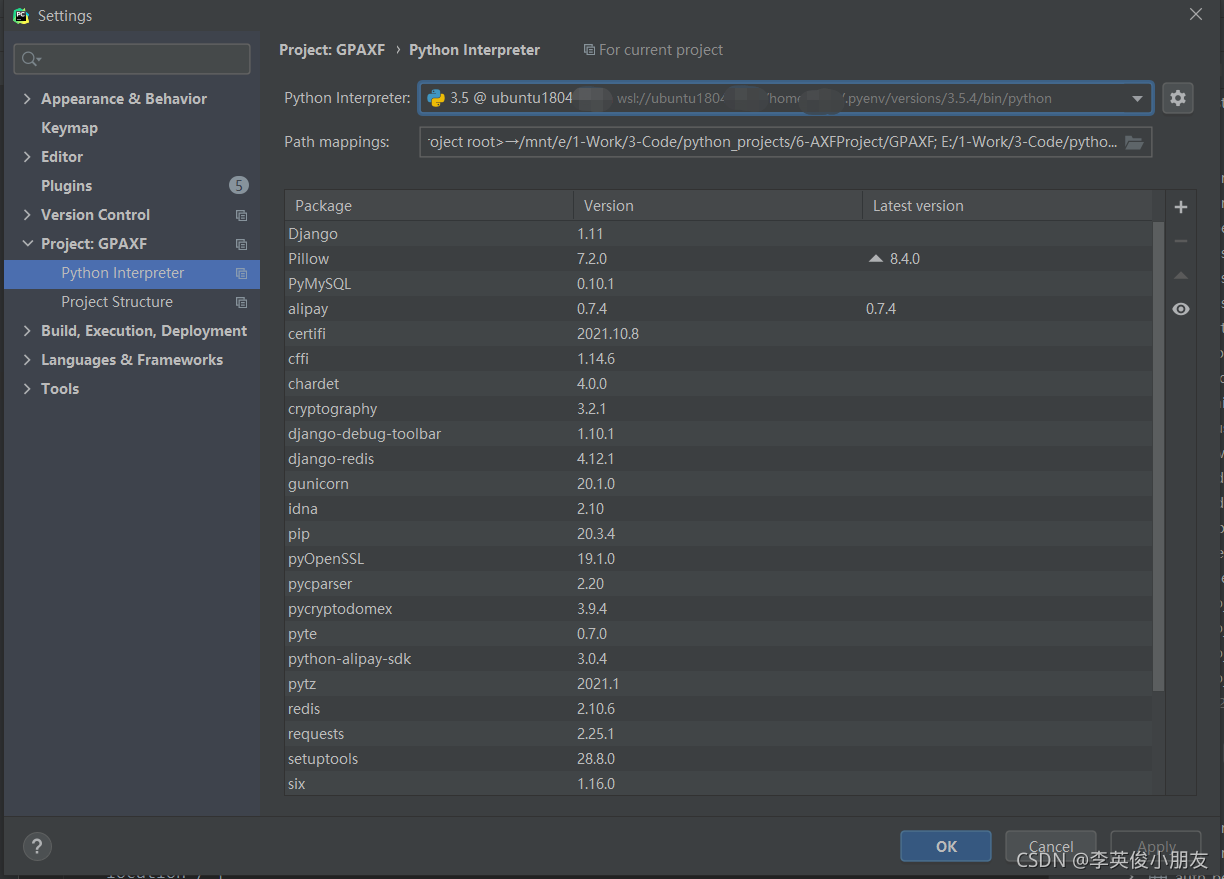The image size is (1224, 879).
Task: Close the Settings dialog
Action: [x=1196, y=14]
